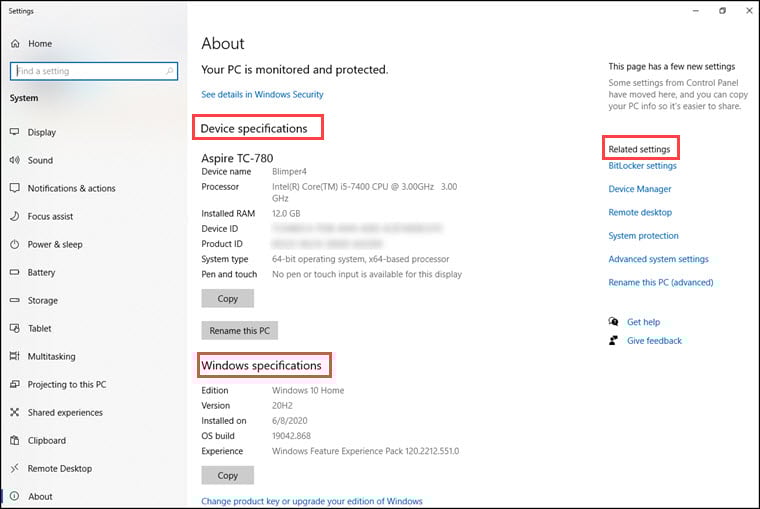The width and height of the screenshot is (760, 509).
Task: Open the Display settings page
Action: tap(42, 132)
